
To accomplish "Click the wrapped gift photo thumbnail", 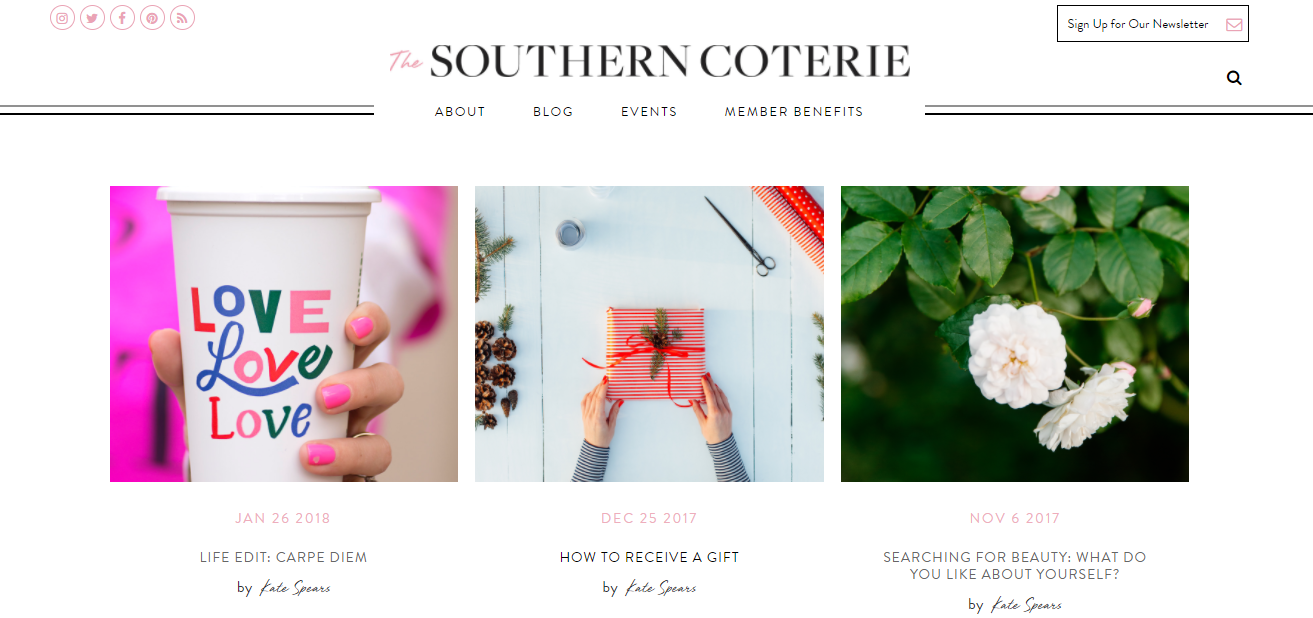I will (649, 334).
